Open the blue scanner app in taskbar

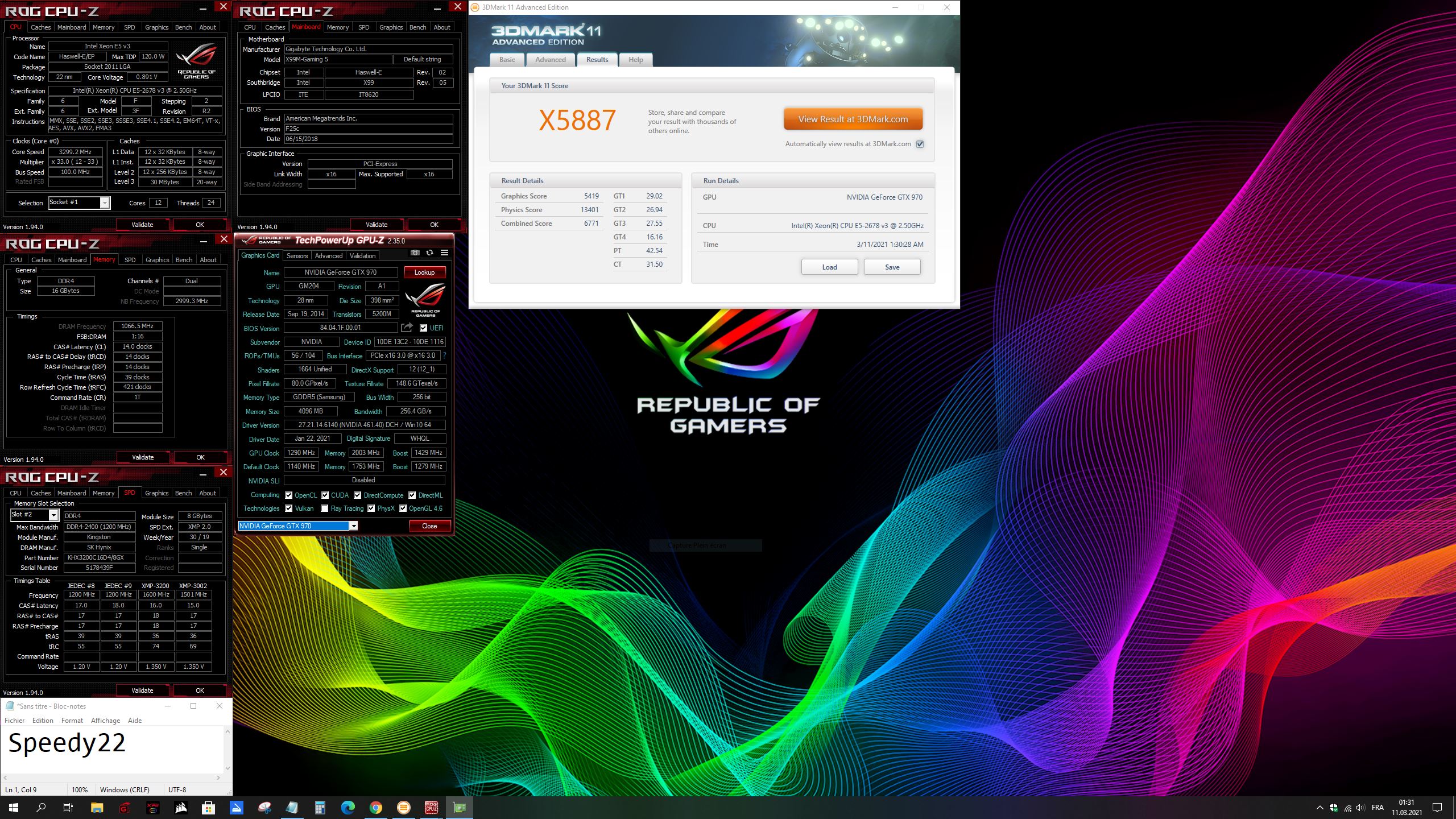tap(236, 808)
